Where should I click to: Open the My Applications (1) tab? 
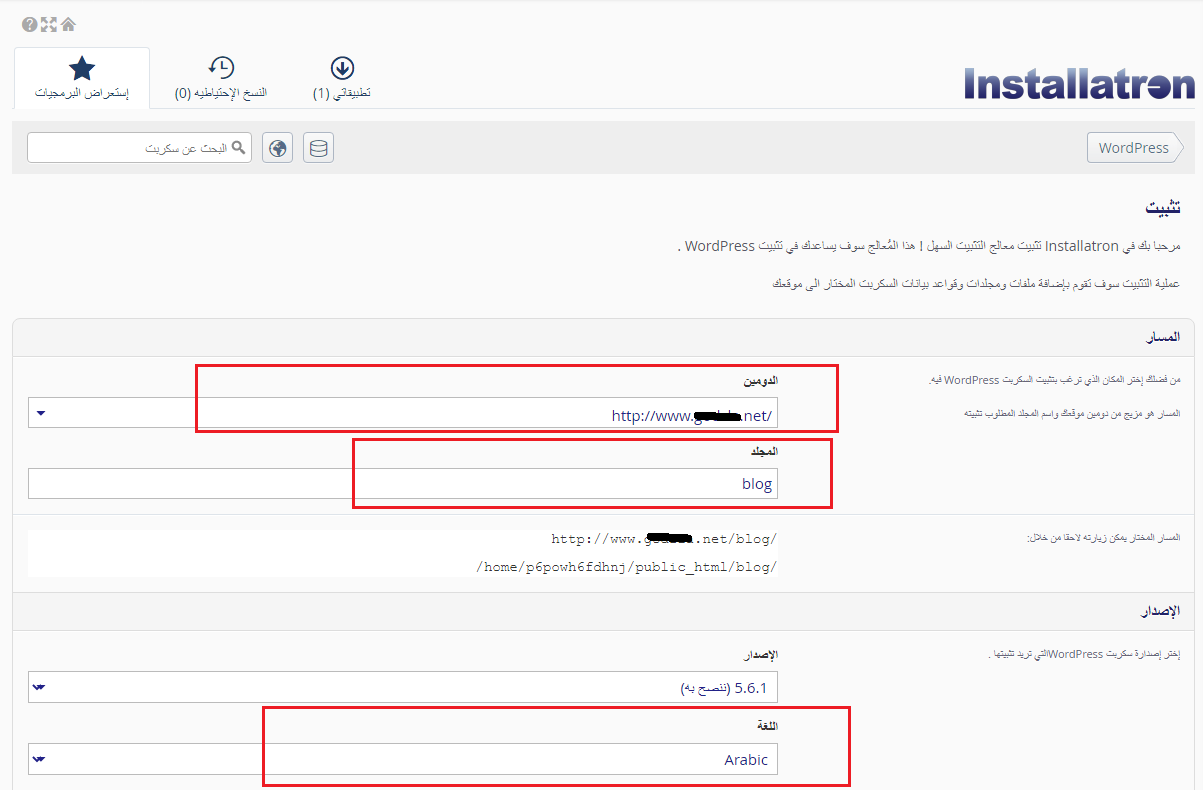[x=342, y=78]
